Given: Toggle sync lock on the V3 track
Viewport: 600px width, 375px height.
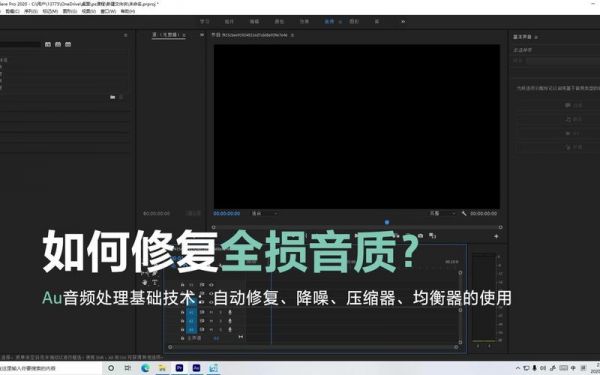Looking at the screenshot, I should pyautogui.click(x=202, y=285).
